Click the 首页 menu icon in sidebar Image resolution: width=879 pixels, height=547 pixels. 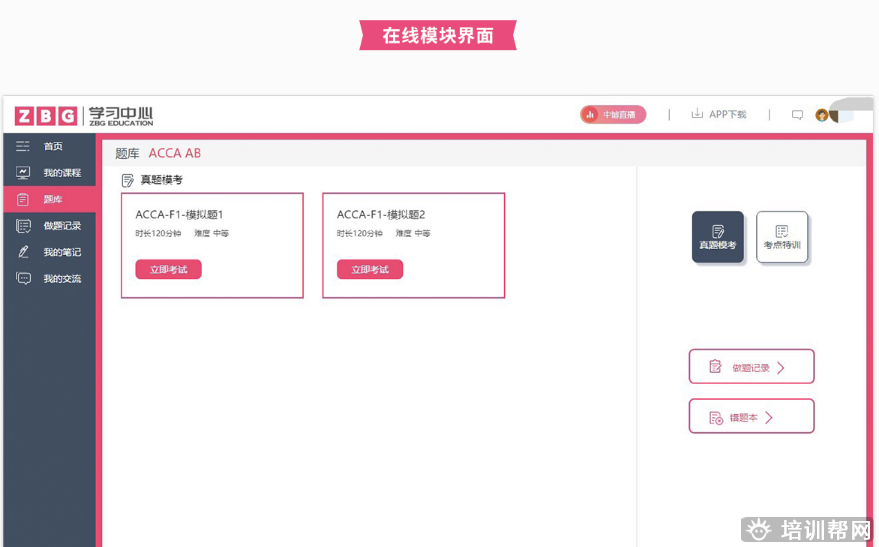coord(23,146)
